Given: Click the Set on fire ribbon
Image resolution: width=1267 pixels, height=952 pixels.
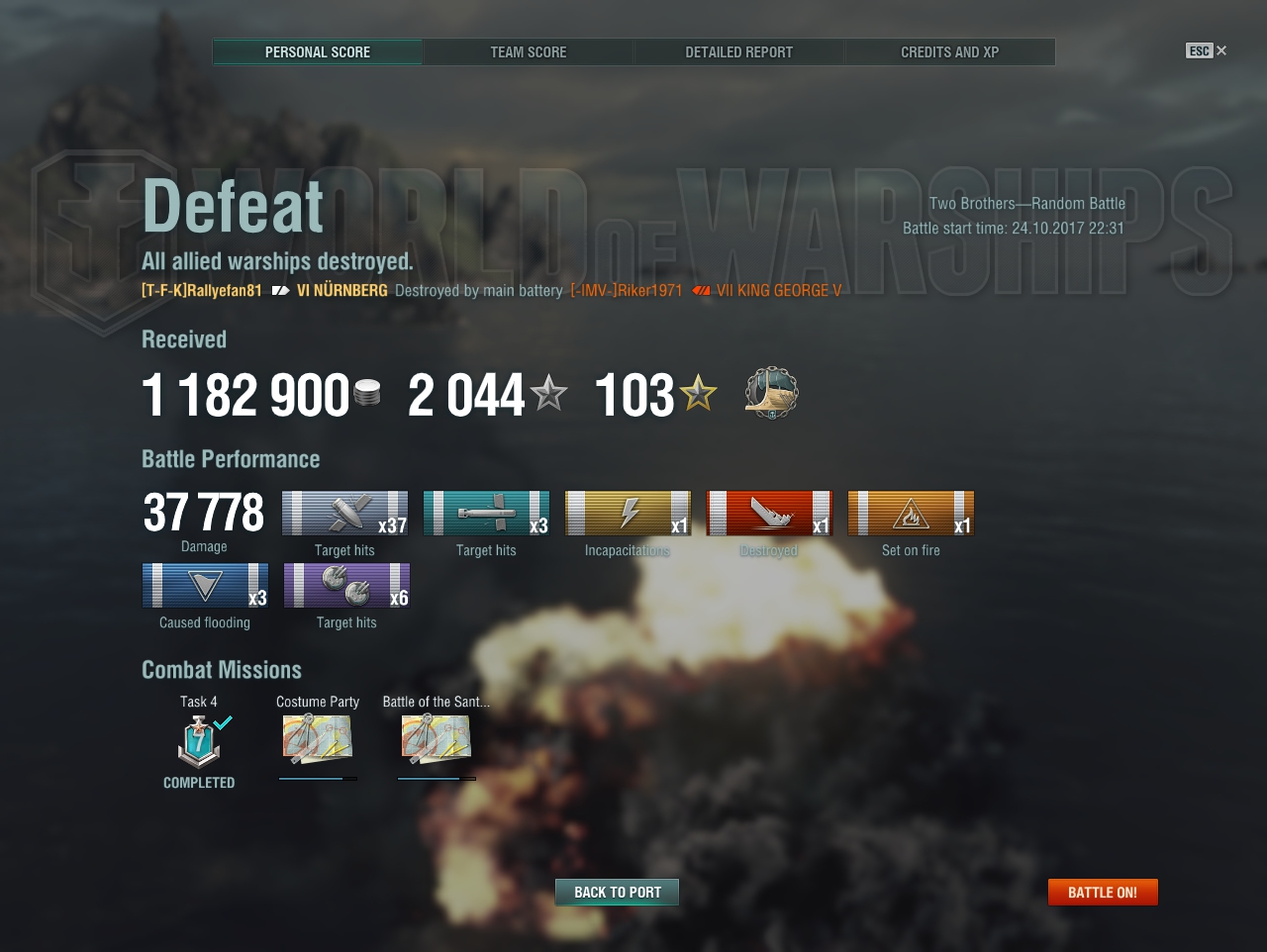Looking at the screenshot, I should [911, 513].
